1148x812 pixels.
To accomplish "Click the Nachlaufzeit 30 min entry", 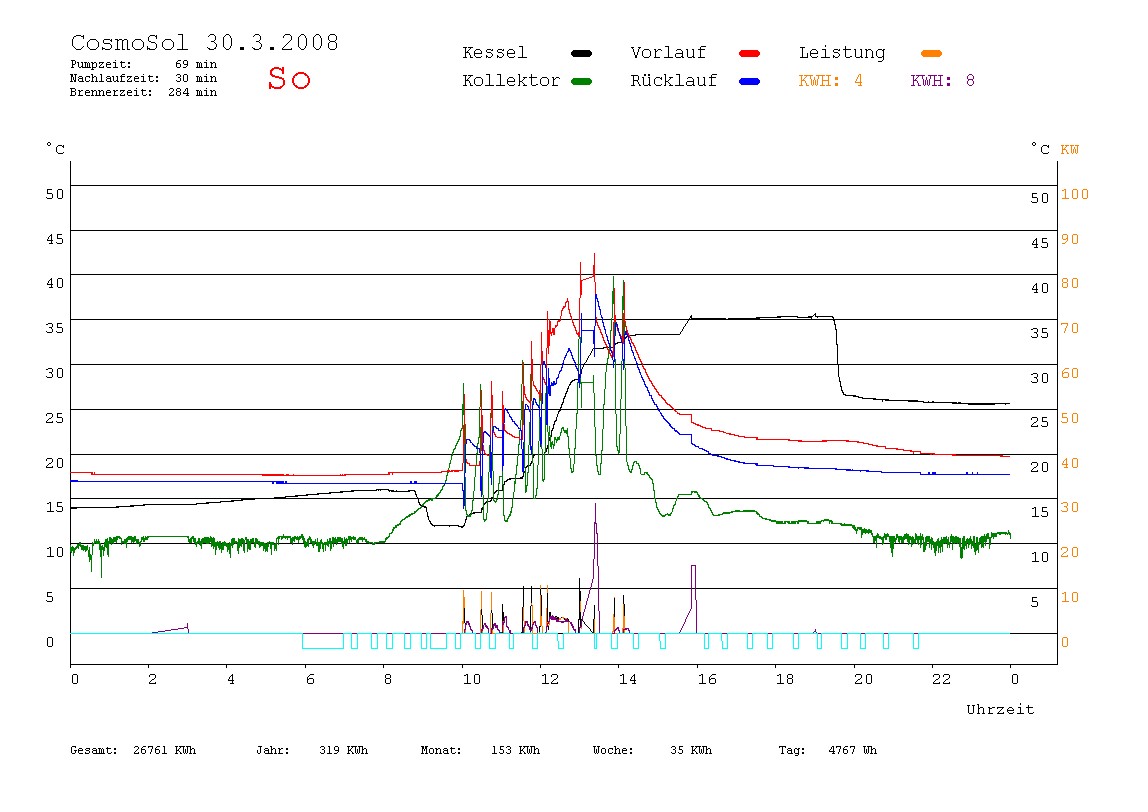I will coord(144,78).
